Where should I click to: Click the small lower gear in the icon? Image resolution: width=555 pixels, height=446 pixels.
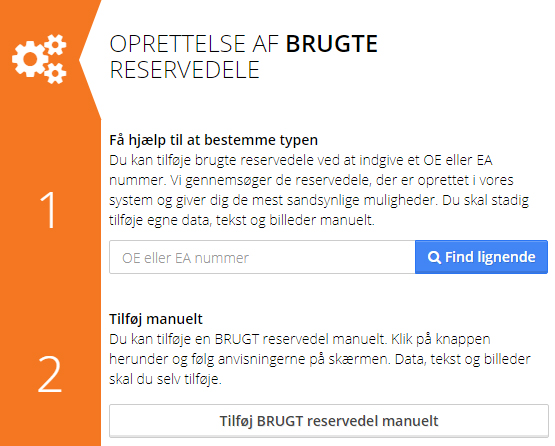click(x=55, y=74)
